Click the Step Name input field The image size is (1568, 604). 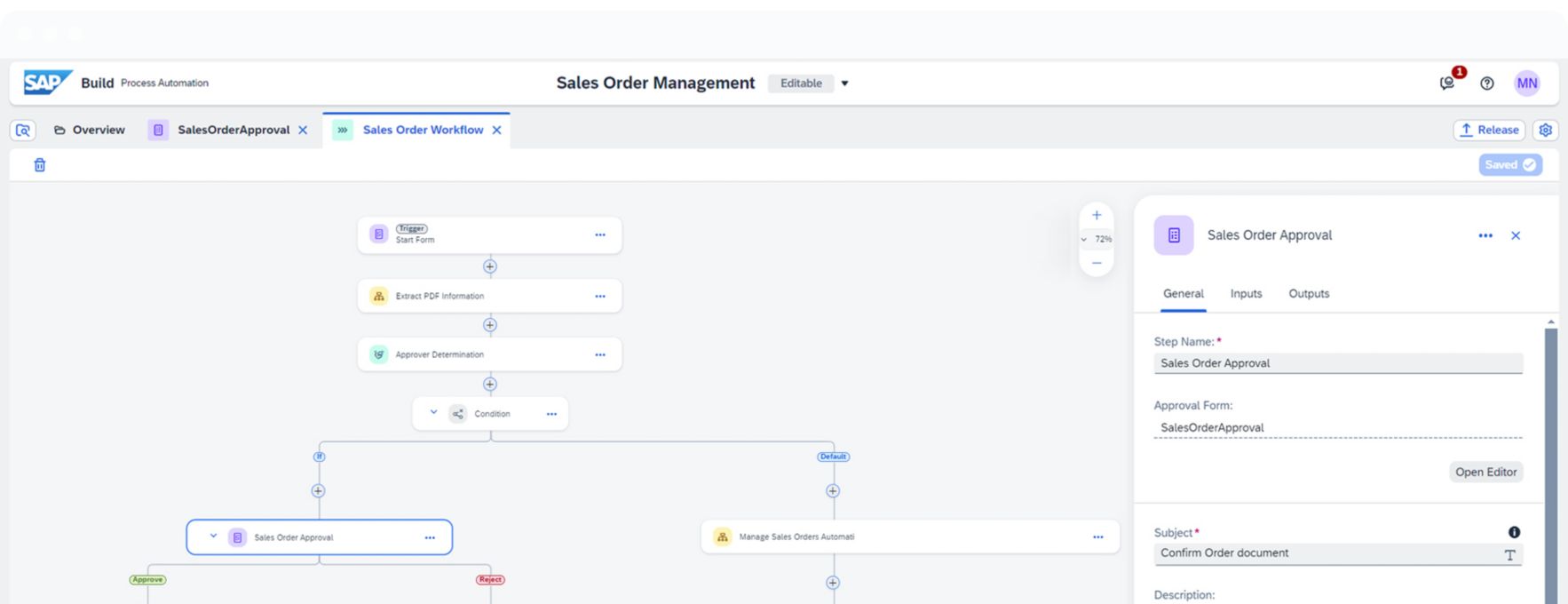[1337, 363]
